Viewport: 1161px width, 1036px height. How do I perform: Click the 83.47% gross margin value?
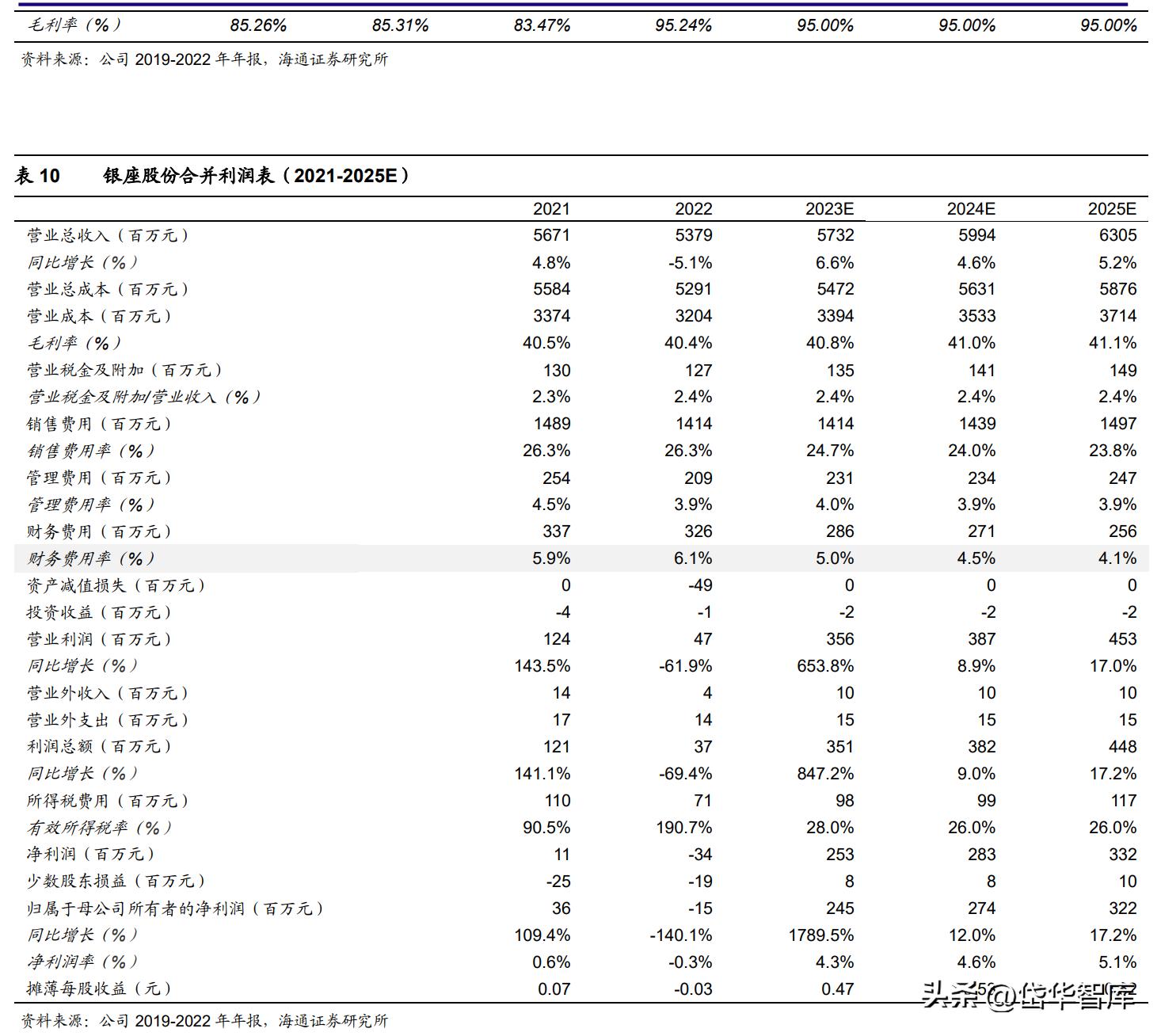(x=542, y=25)
